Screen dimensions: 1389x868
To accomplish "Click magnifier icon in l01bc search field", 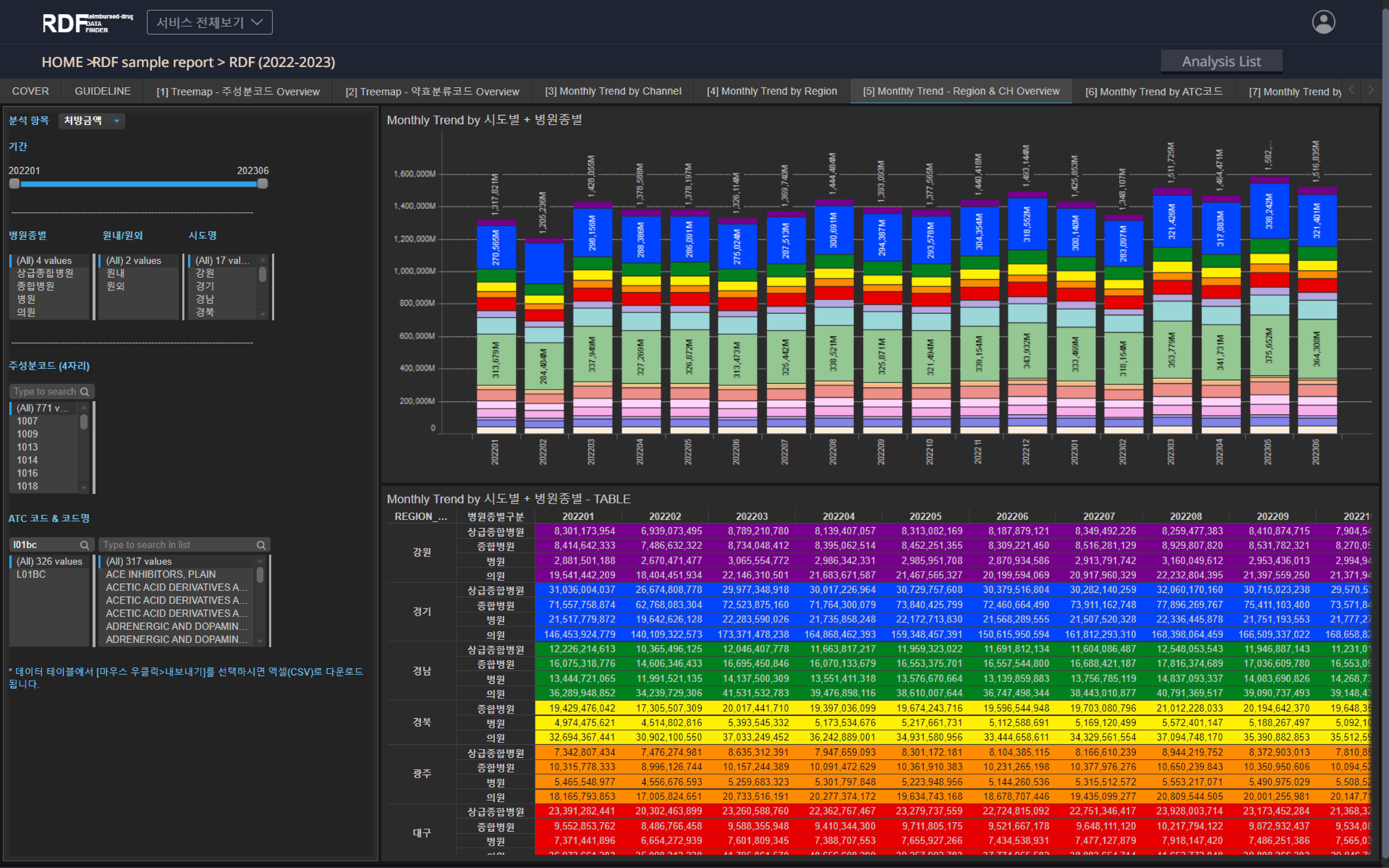I will [x=84, y=545].
